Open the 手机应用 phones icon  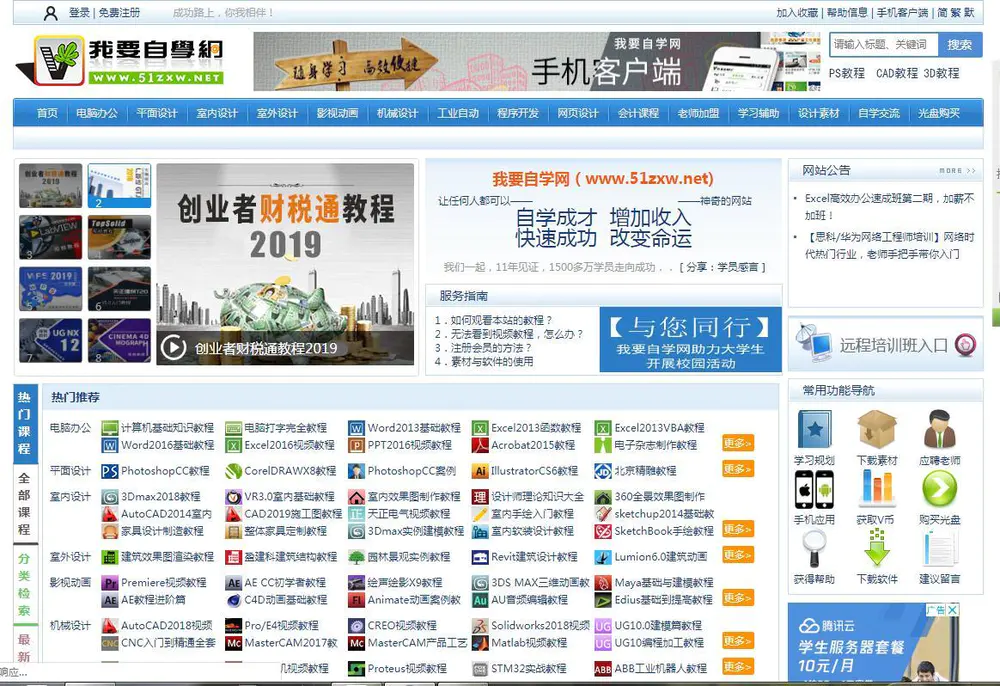coord(814,490)
